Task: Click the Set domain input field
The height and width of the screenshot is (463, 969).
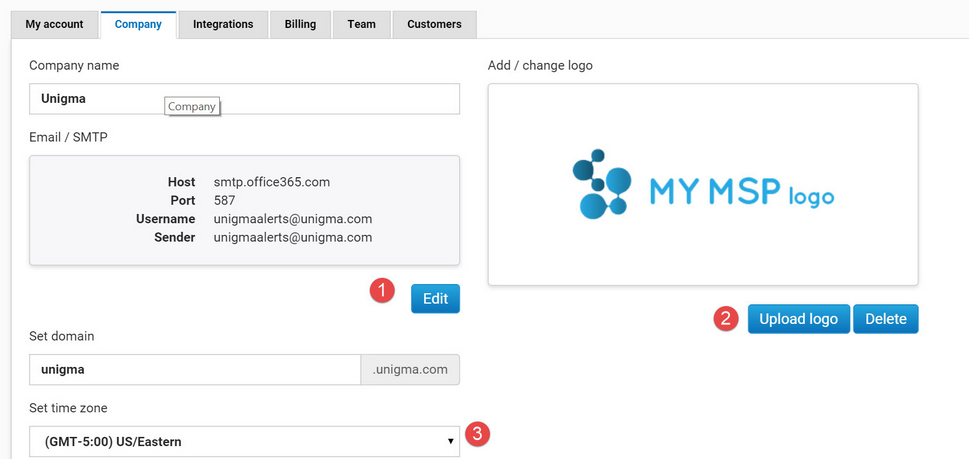Action: pos(195,370)
